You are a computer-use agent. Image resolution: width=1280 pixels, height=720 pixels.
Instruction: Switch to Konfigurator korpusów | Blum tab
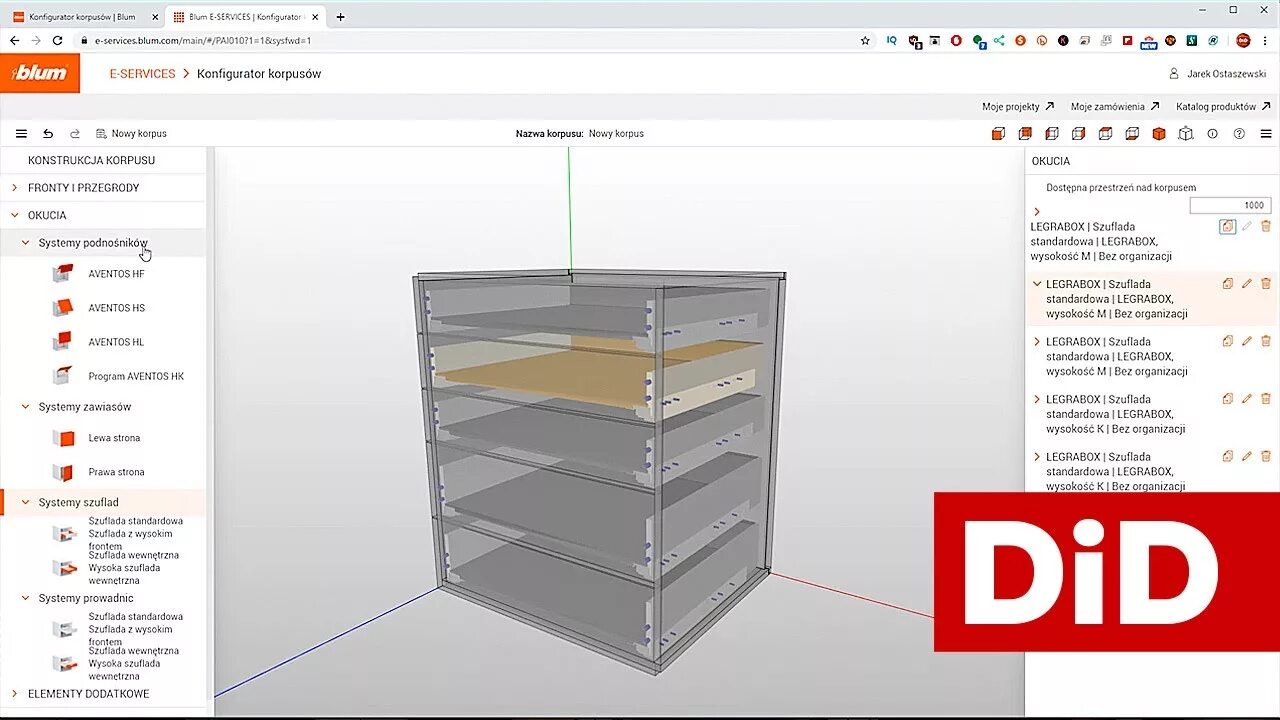point(82,17)
